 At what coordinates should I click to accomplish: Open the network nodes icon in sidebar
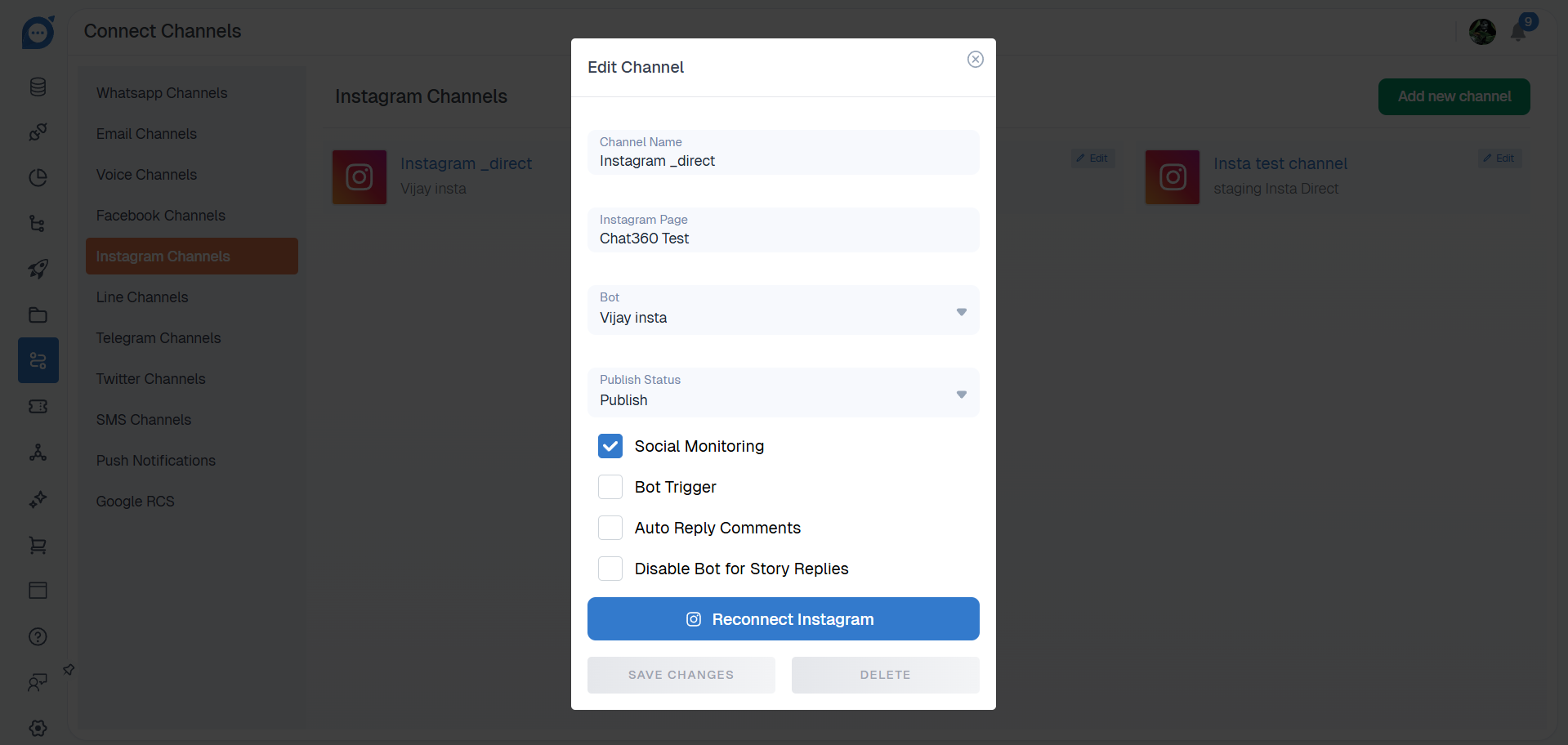[38, 452]
